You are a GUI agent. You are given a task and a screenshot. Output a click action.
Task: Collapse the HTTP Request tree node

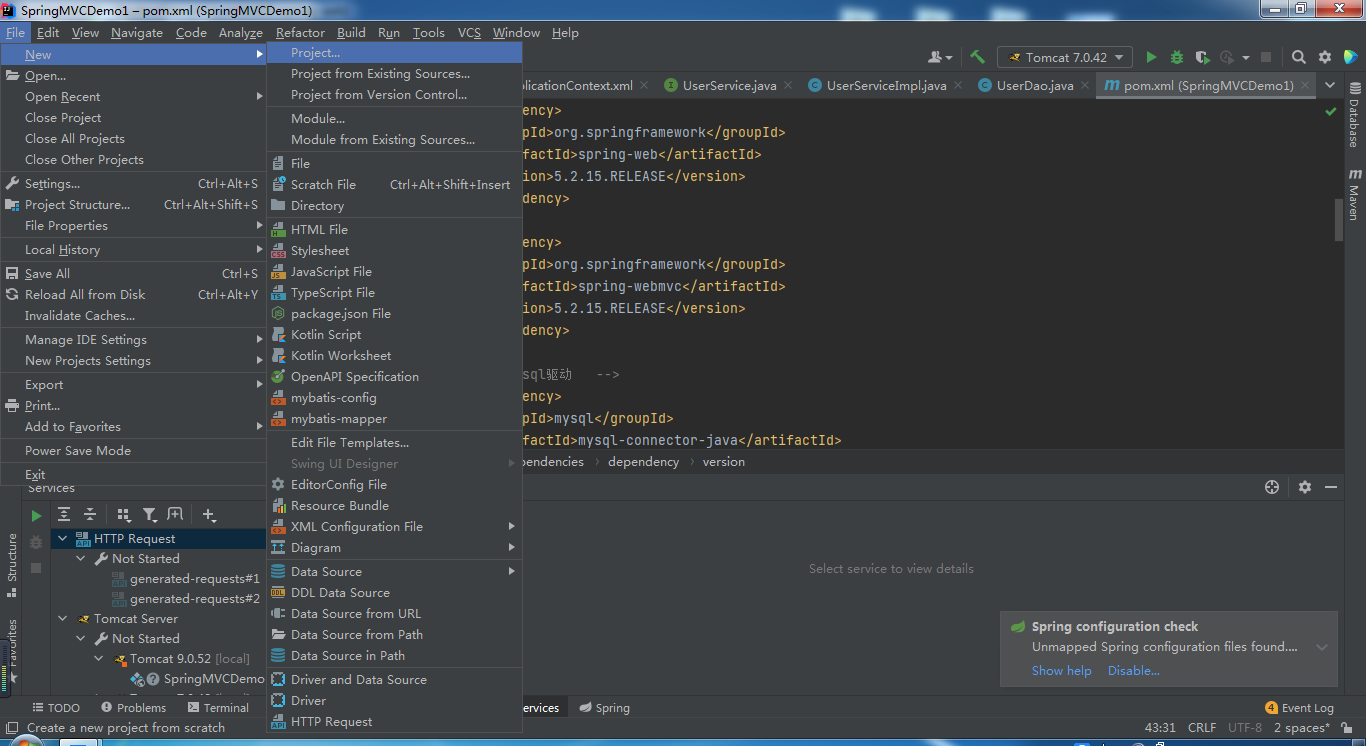[x=63, y=538]
